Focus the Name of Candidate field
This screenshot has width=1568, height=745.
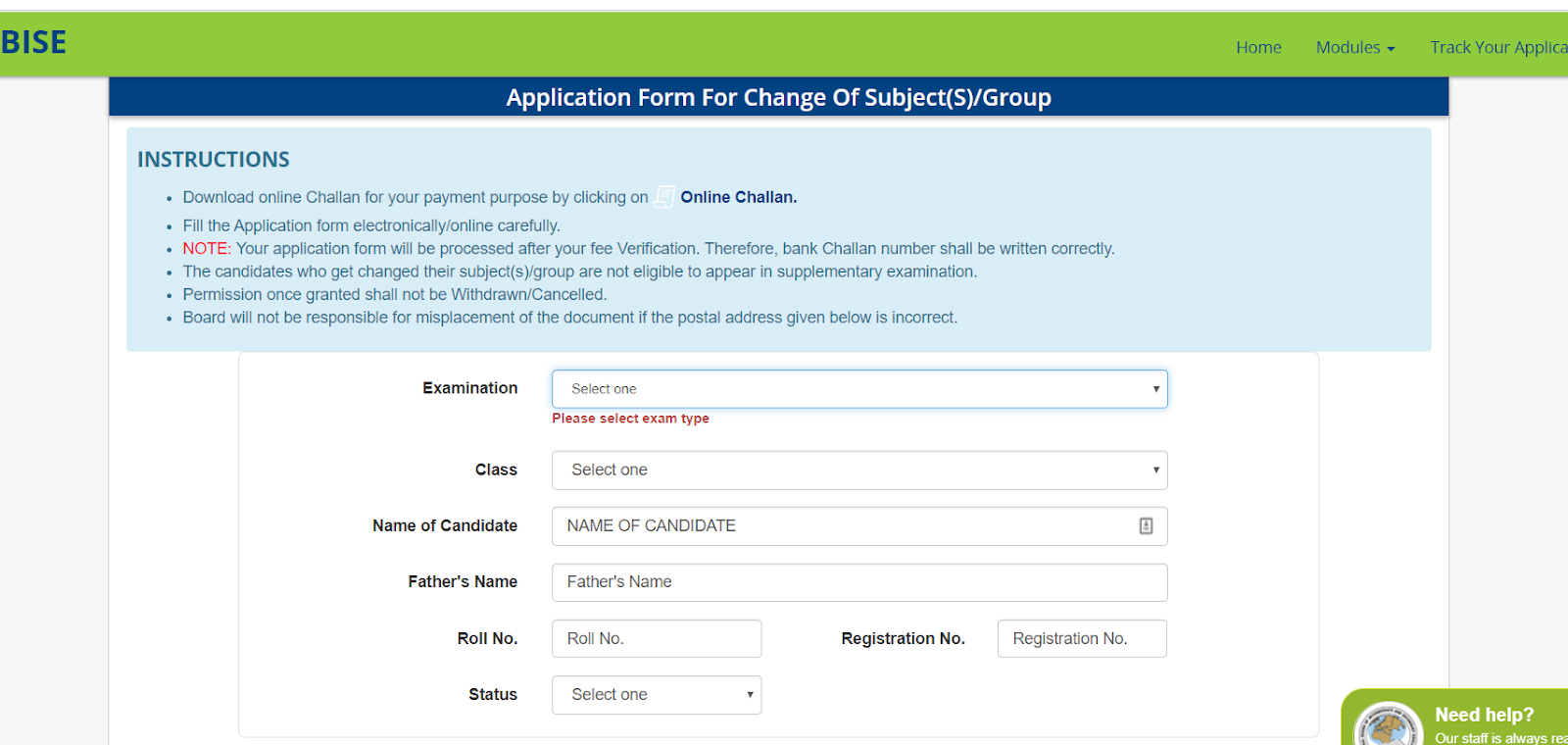[843, 526]
